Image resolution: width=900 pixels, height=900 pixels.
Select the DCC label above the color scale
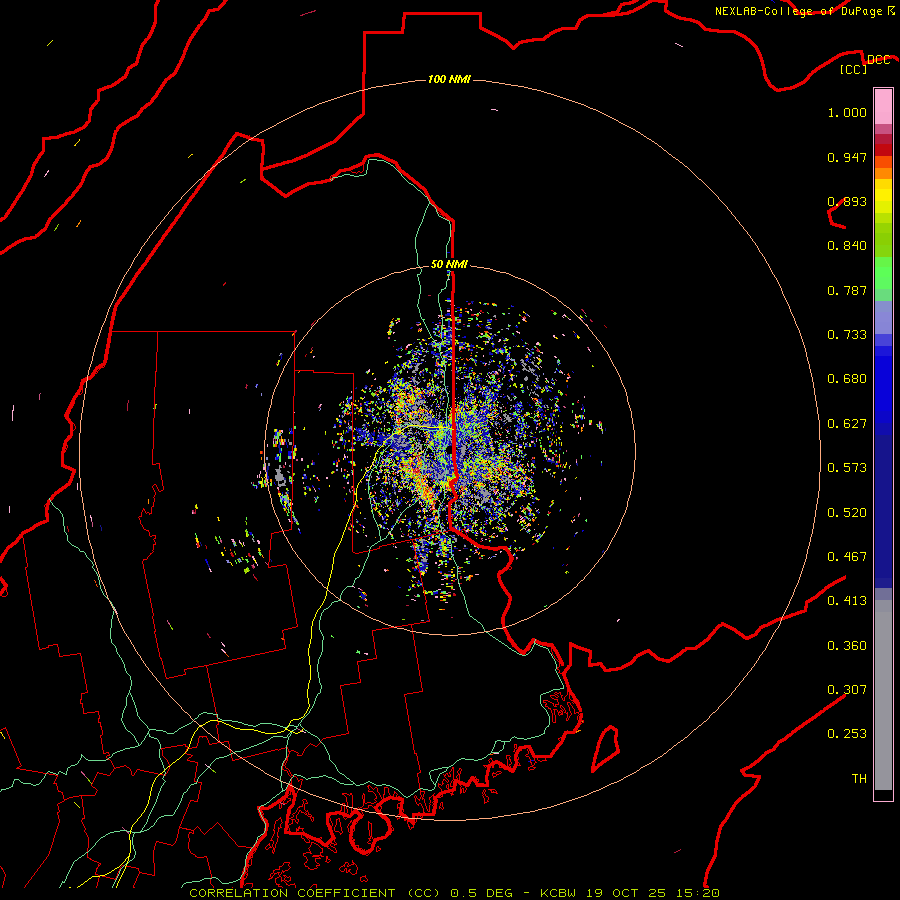coord(878,60)
